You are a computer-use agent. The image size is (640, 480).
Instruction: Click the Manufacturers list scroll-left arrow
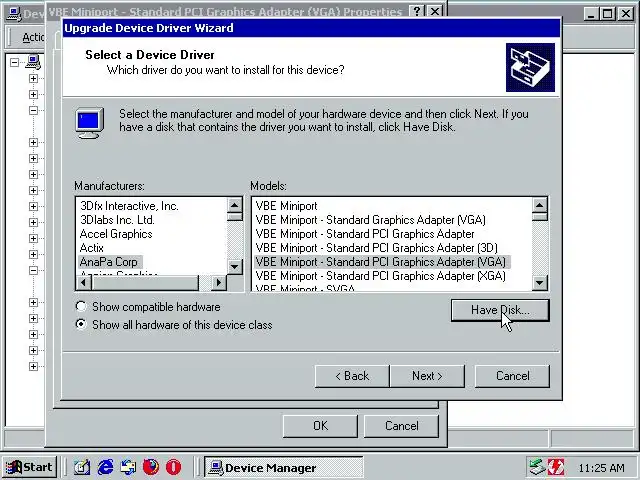(x=84, y=282)
